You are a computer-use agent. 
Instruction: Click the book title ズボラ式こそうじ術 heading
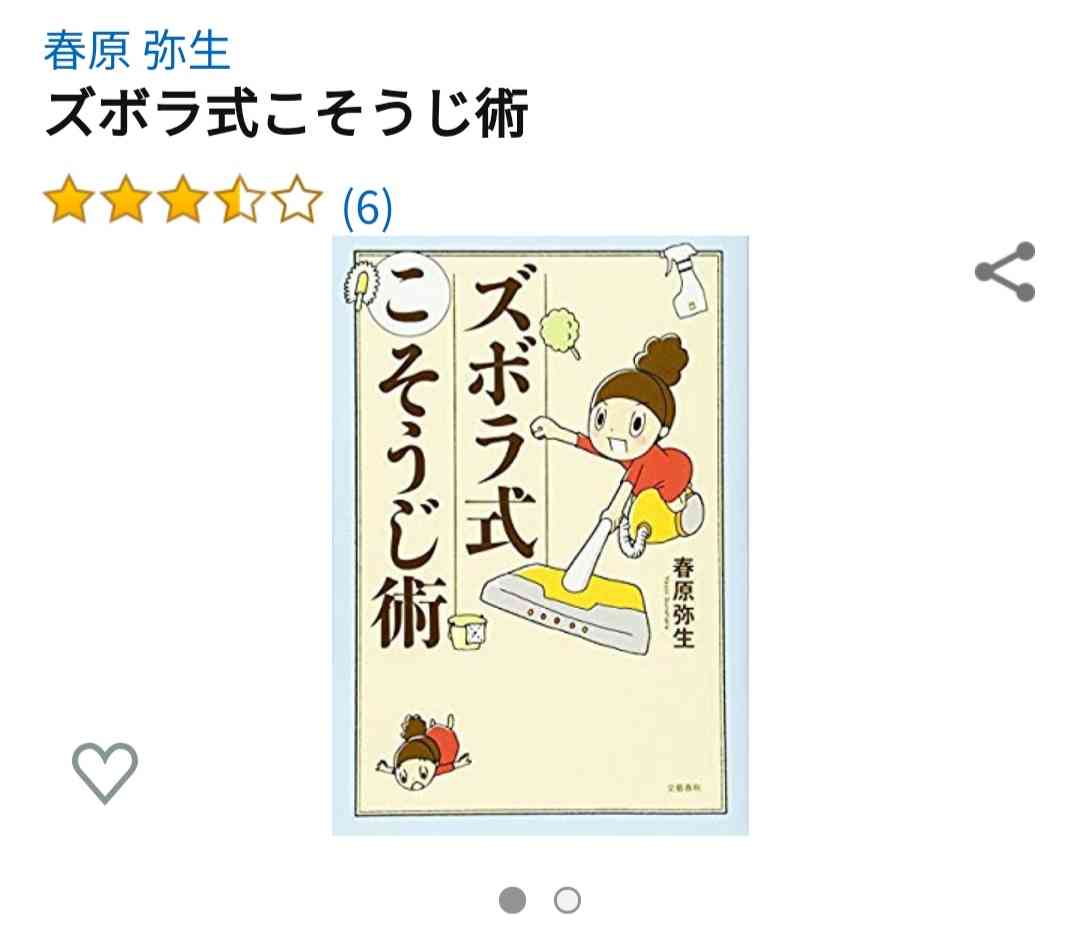coord(286,114)
